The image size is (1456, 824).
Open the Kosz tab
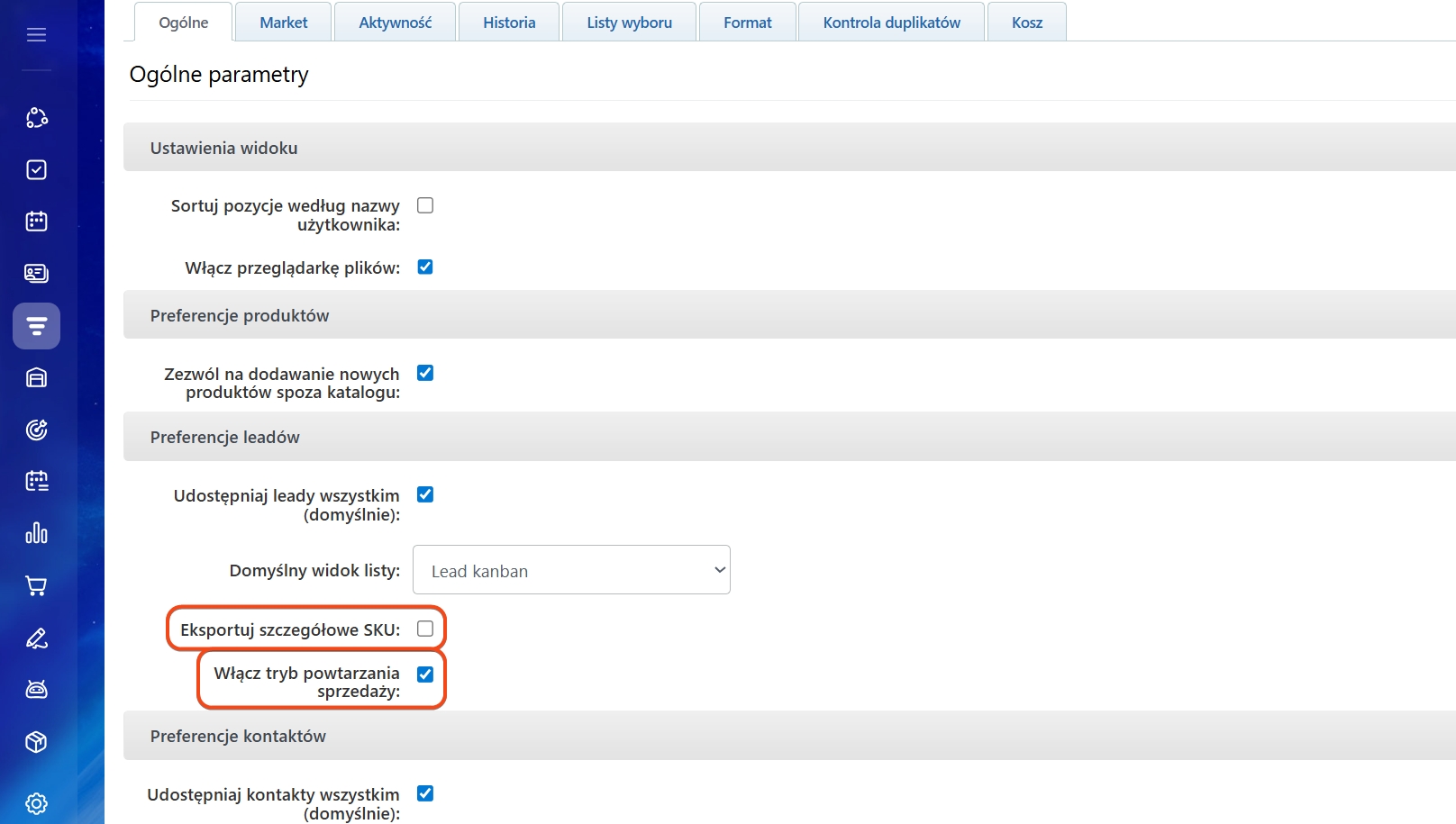tap(1026, 23)
